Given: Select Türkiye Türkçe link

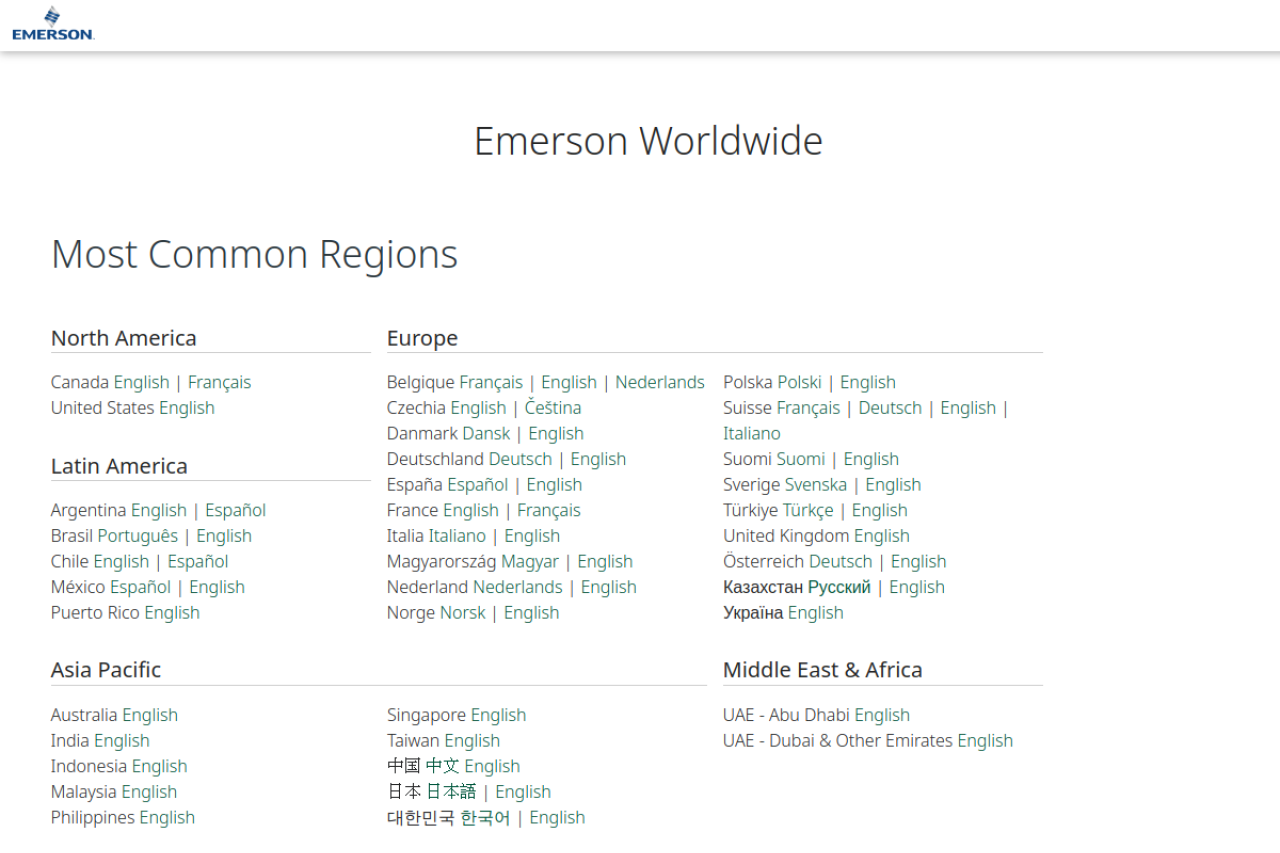Looking at the screenshot, I should tap(807, 510).
